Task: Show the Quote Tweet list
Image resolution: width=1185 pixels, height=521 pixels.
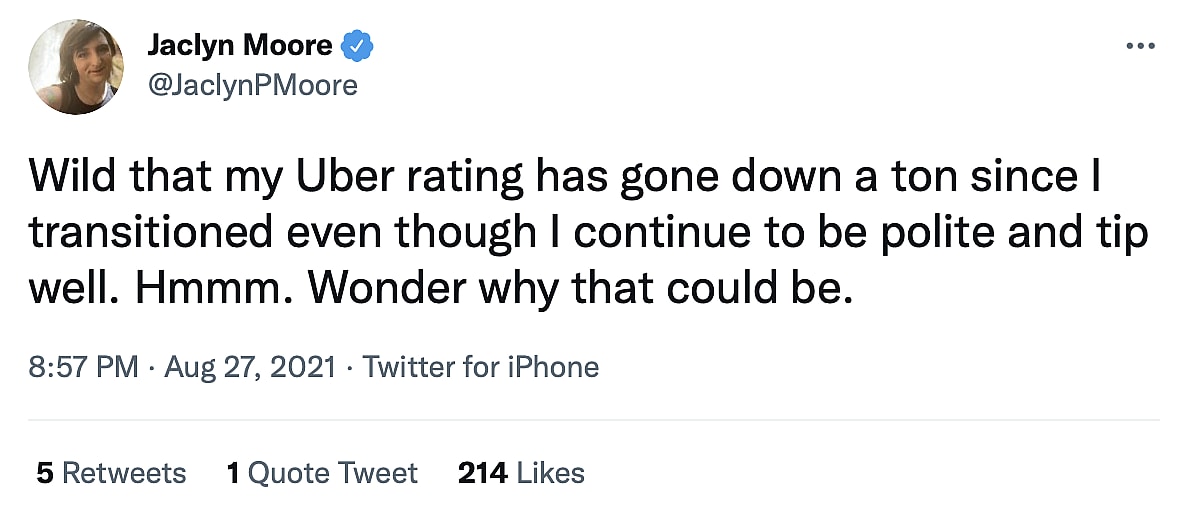Action: [333, 472]
